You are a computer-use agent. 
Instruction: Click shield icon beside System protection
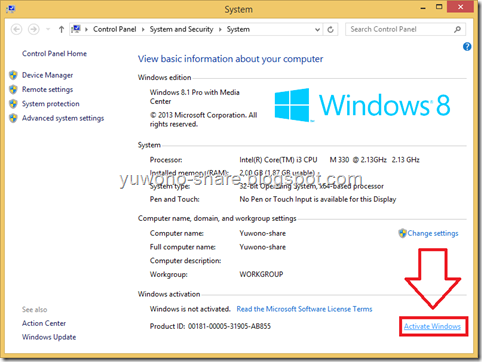tap(13, 104)
